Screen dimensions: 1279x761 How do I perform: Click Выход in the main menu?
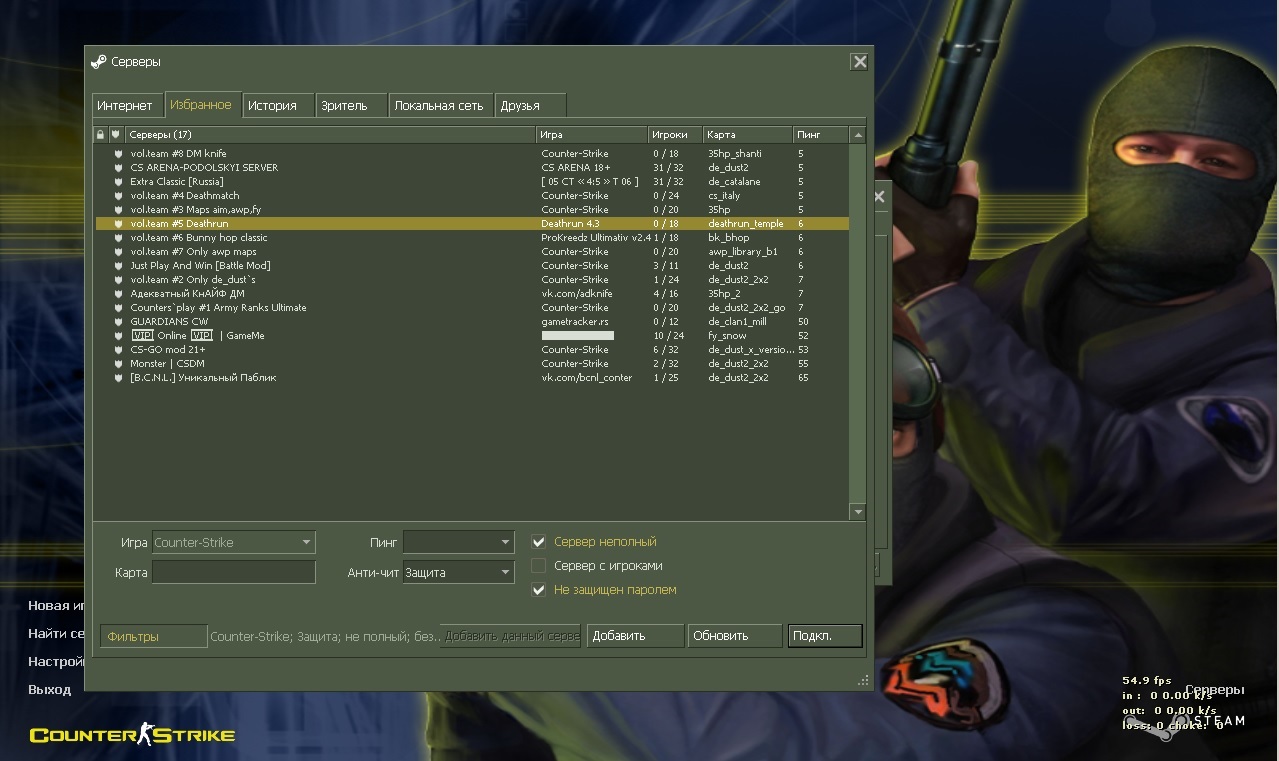(x=50, y=690)
